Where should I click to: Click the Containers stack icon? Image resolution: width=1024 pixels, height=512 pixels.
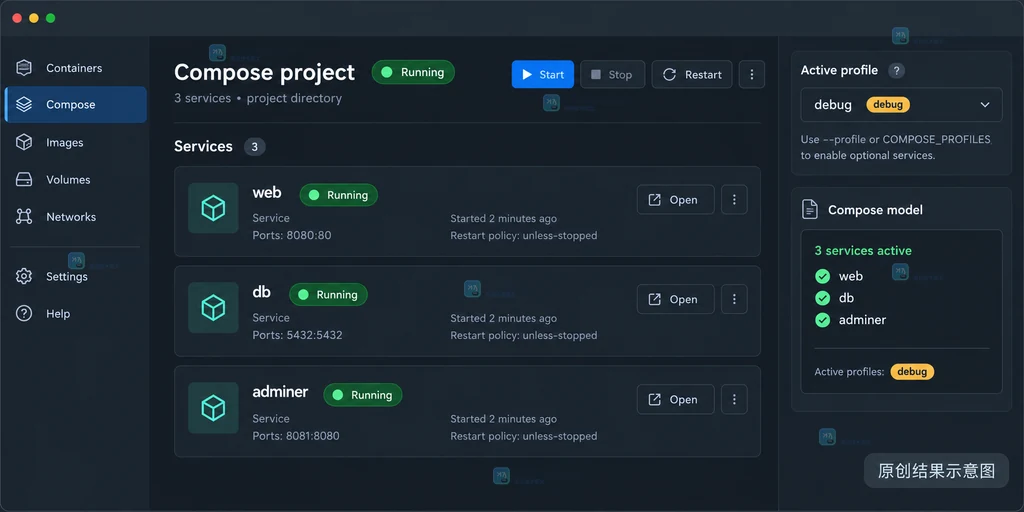24,68
